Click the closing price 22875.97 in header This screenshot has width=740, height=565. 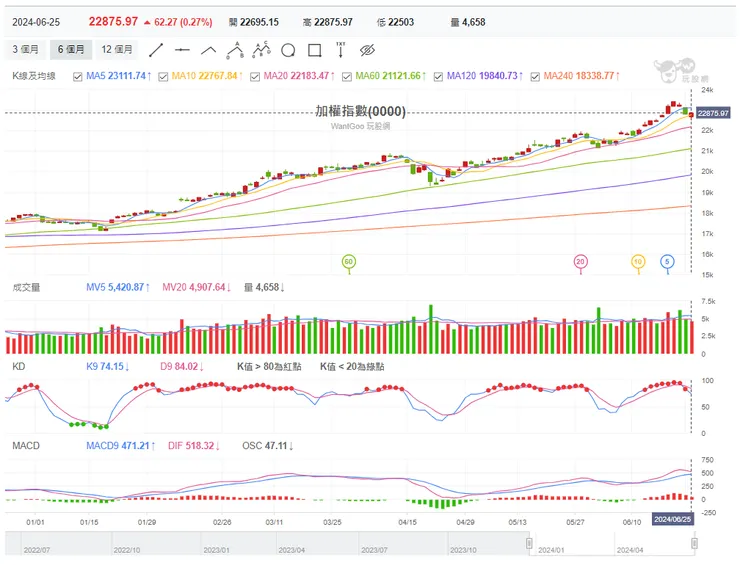(113, 22)
